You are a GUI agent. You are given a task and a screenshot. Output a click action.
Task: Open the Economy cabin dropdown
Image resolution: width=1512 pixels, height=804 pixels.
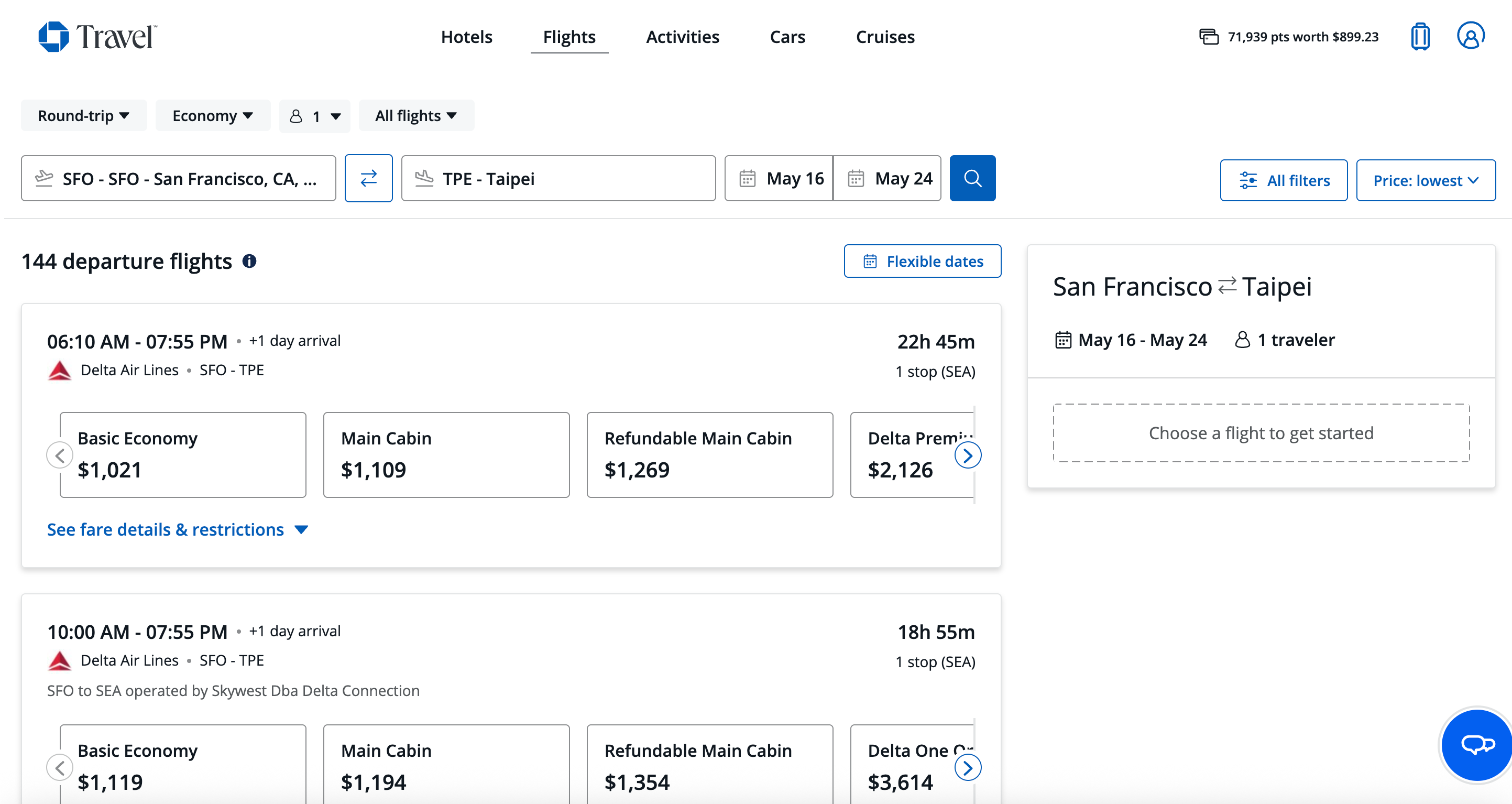coord(213,115)
